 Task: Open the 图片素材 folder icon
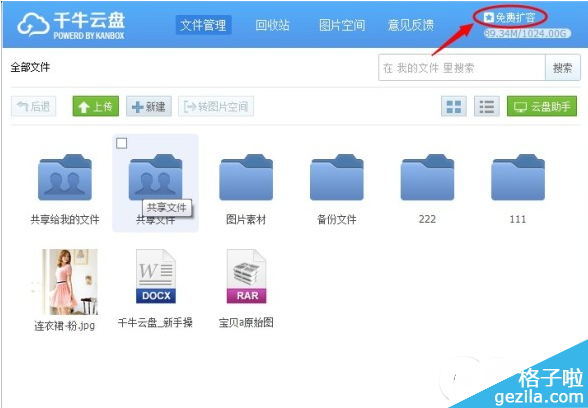pyautogui.click(x=246, y=177)
